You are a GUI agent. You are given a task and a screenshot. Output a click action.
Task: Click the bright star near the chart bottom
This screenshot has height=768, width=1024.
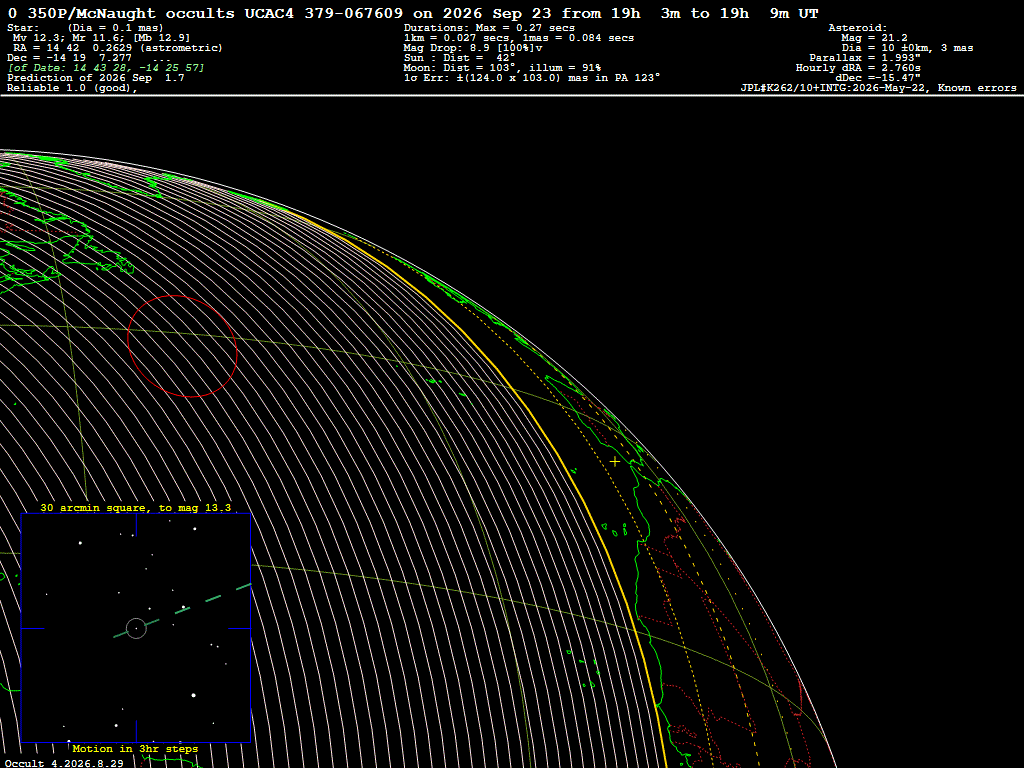click(193, 695)
